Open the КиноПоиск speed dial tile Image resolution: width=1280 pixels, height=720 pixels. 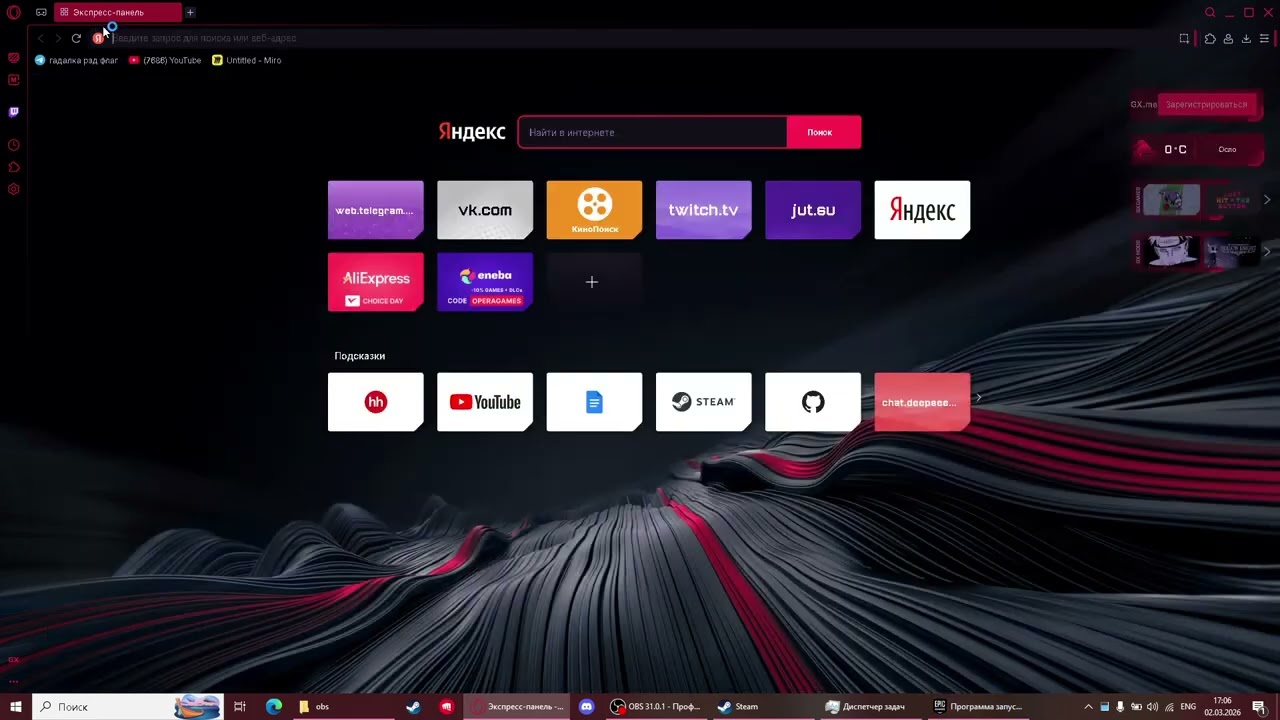(594, 210)
